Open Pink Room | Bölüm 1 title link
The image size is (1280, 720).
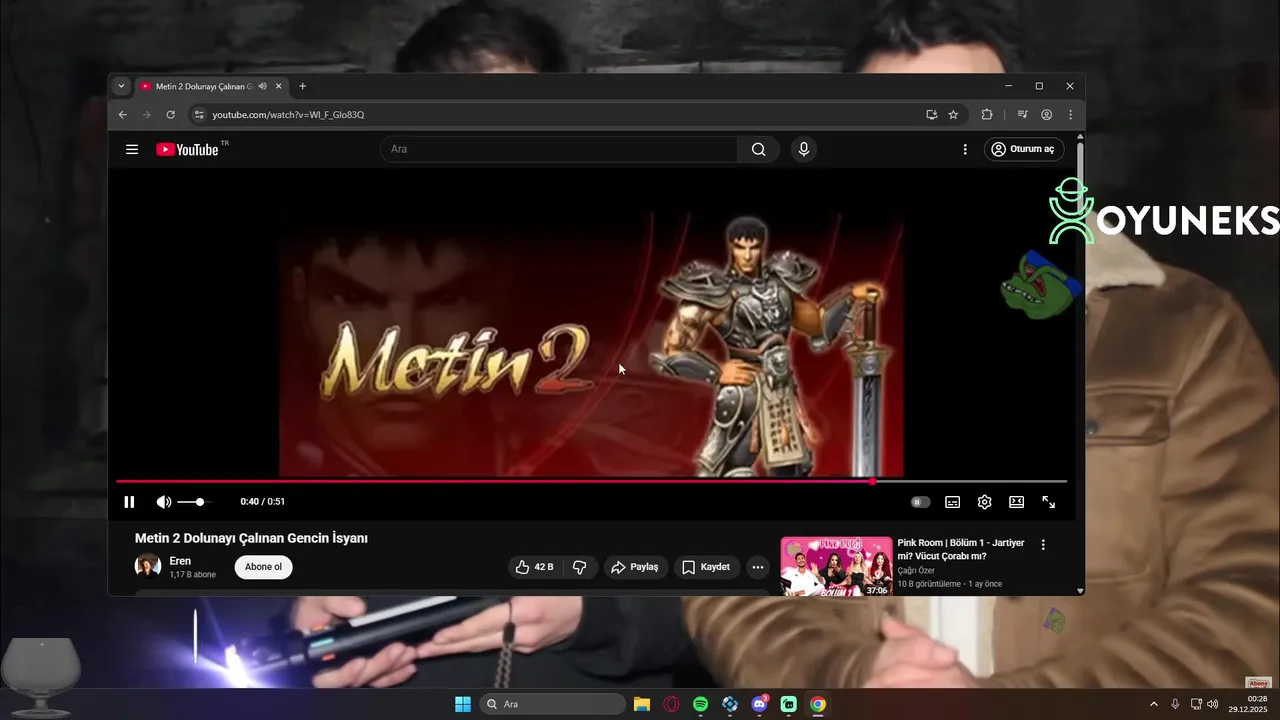(961, 549)
